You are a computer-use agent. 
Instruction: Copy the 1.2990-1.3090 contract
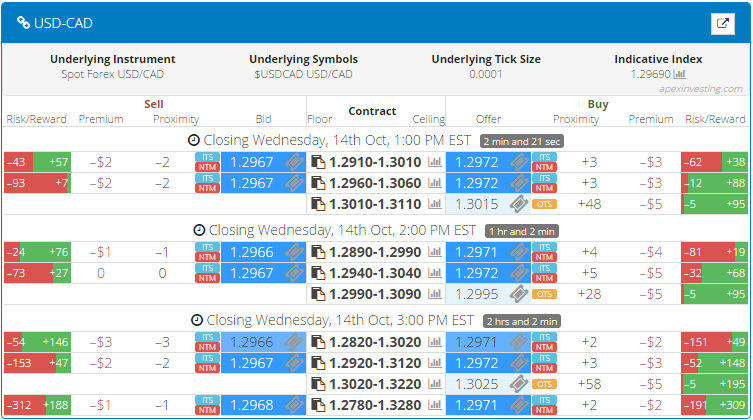coord(317,294)
